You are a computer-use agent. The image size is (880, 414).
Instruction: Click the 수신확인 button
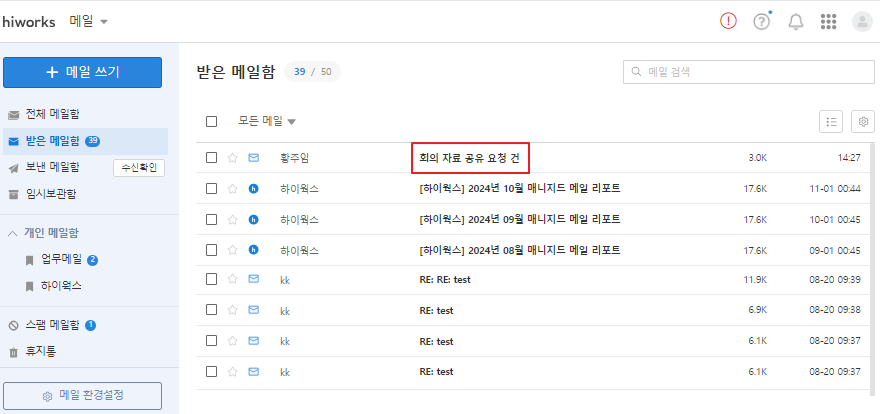coord(138,168)
